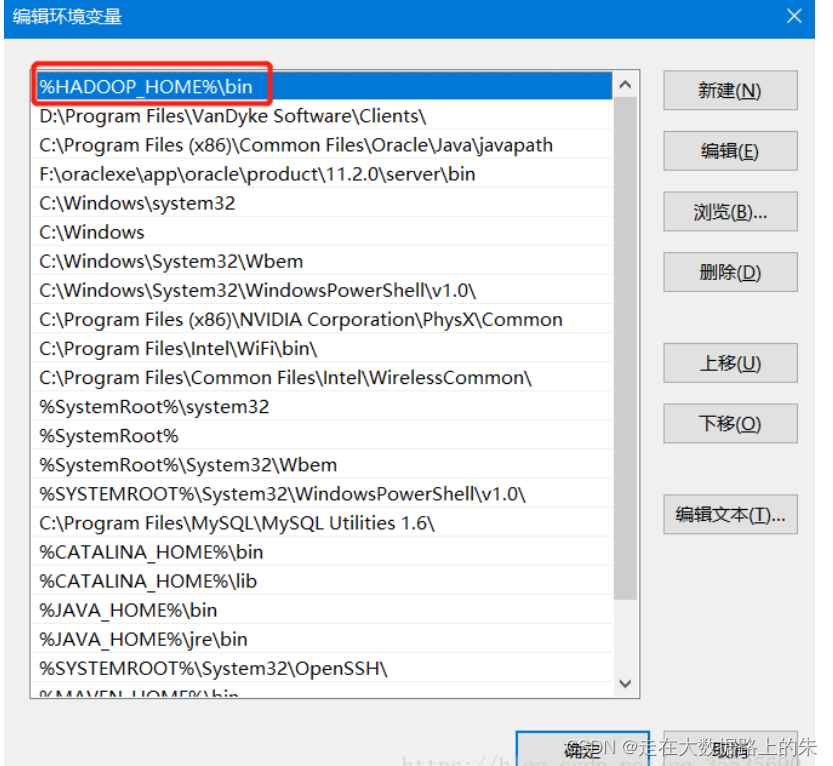
Task: Click the list scroll down arrow
Action: pyautogui.click(x=625, y=684)
